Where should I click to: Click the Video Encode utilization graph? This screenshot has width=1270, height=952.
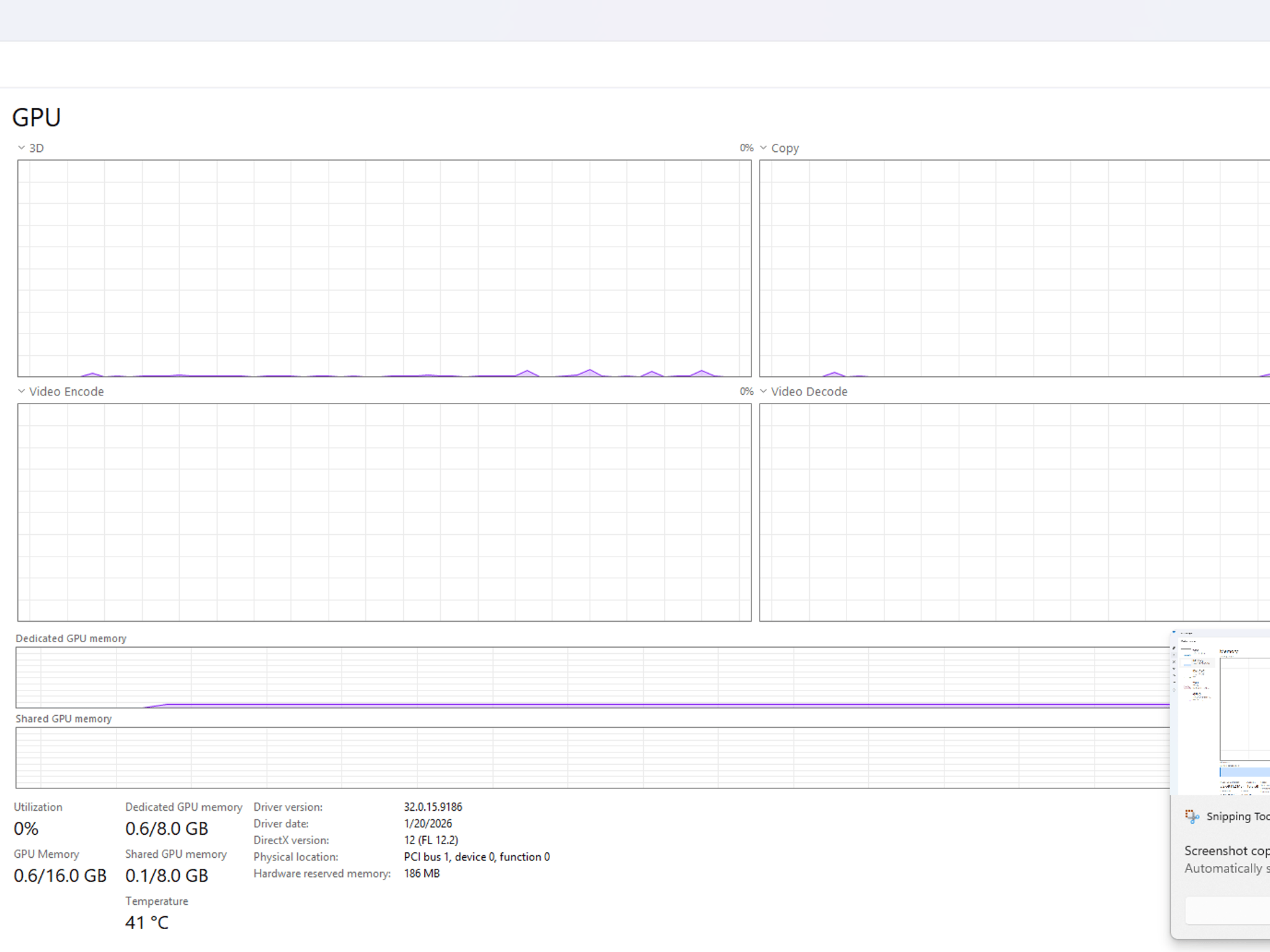pyautogui.click(x=384, y=512)
